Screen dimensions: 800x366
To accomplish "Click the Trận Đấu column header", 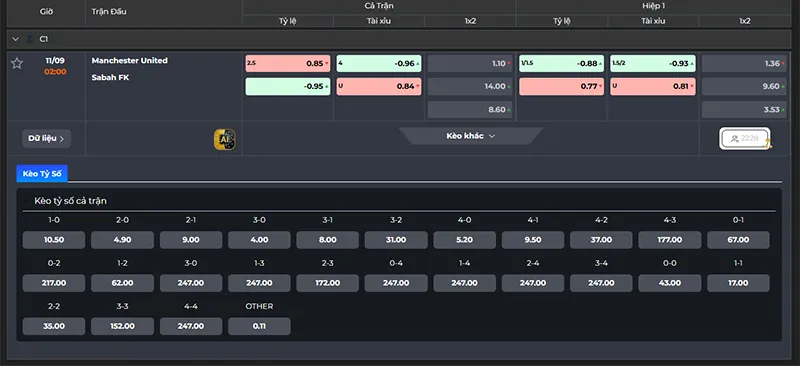I will click(x=109, y=11).
